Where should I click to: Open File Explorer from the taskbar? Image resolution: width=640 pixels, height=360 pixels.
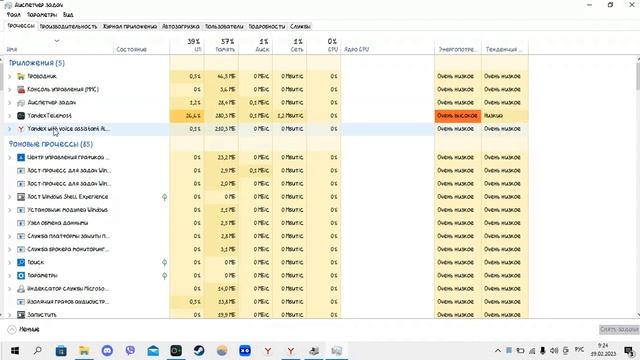coord(84,351)
